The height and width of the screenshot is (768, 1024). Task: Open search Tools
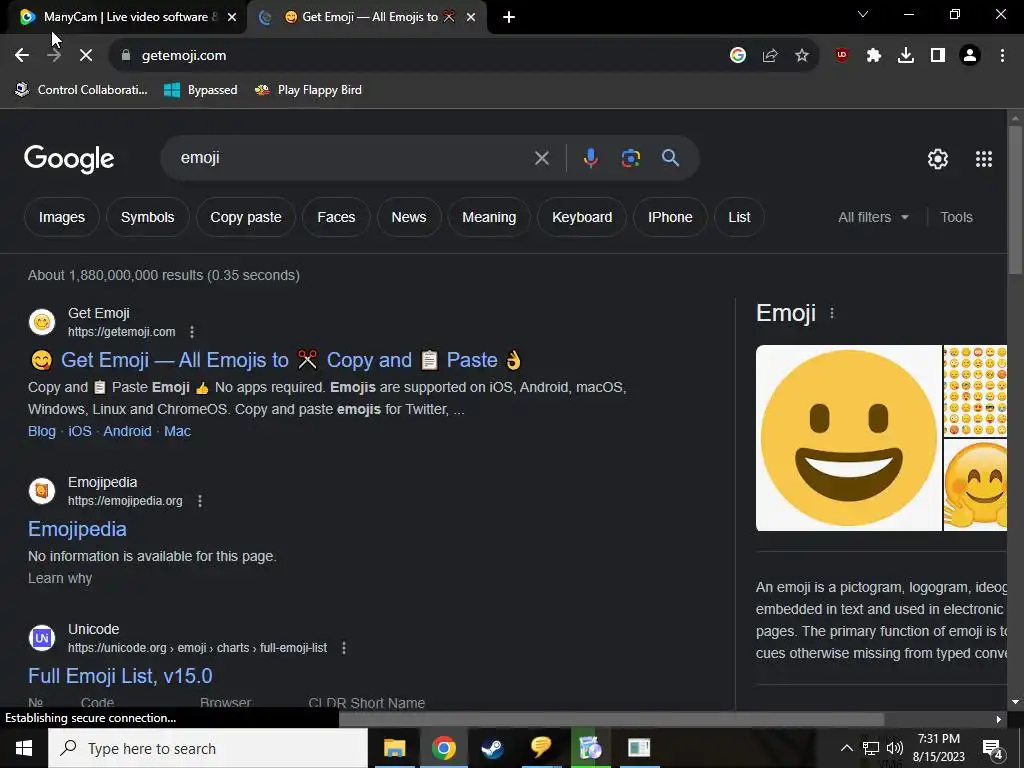[956, 217]
